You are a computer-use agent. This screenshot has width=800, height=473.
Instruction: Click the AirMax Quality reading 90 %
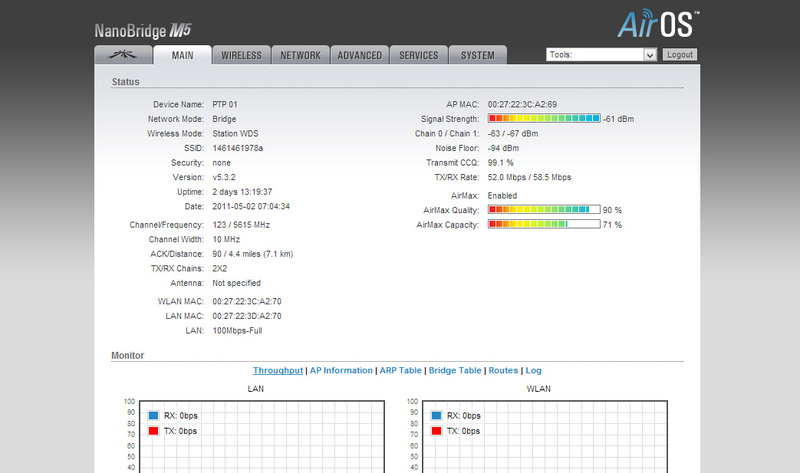[612, 210]
